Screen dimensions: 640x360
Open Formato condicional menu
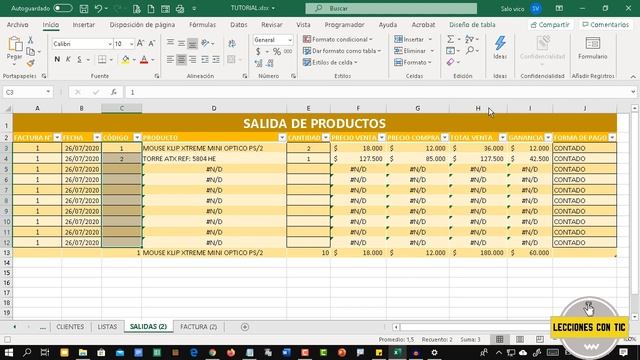coord(338,39)
